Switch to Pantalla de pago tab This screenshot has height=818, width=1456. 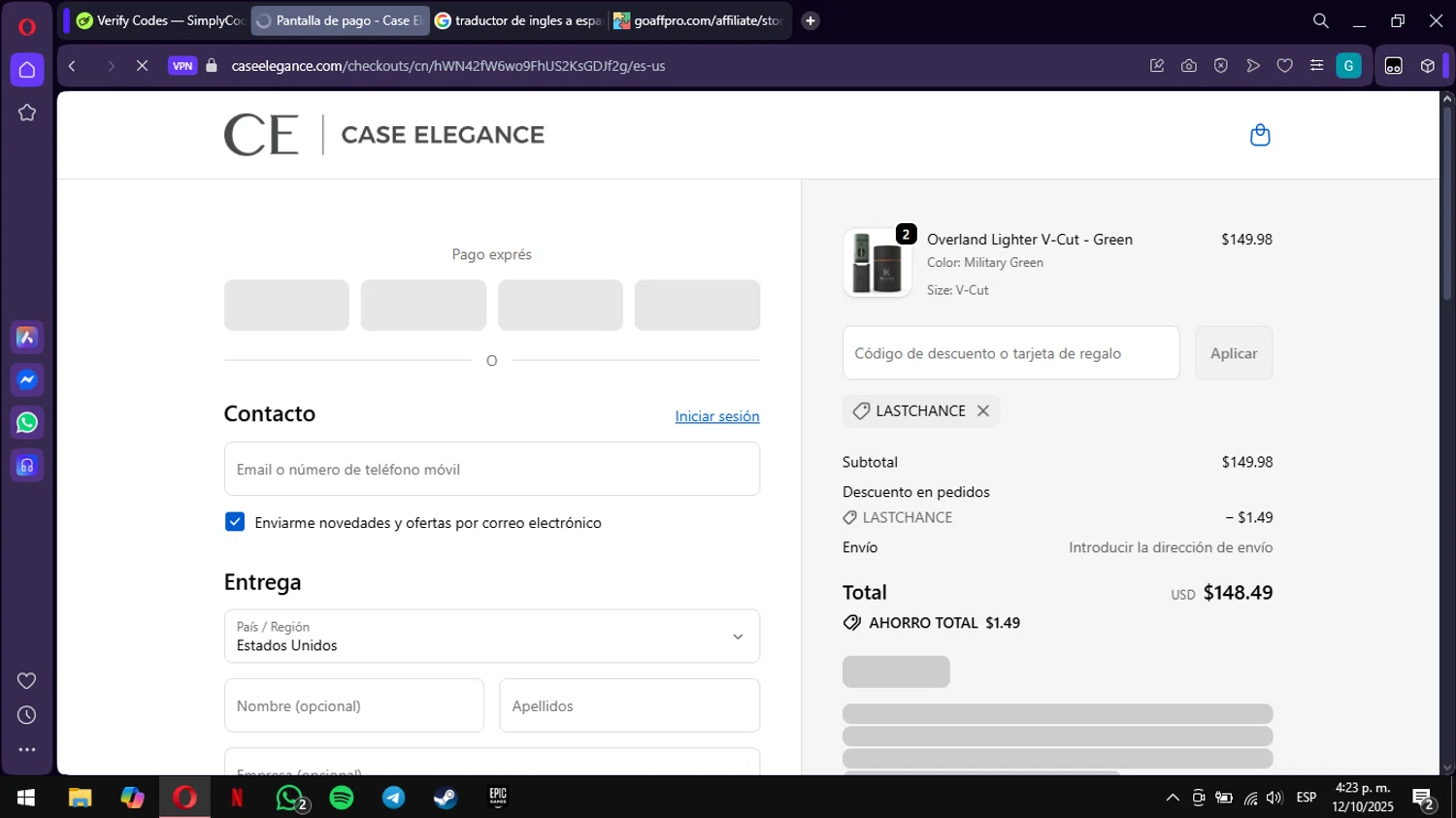(x=340, y=20)
